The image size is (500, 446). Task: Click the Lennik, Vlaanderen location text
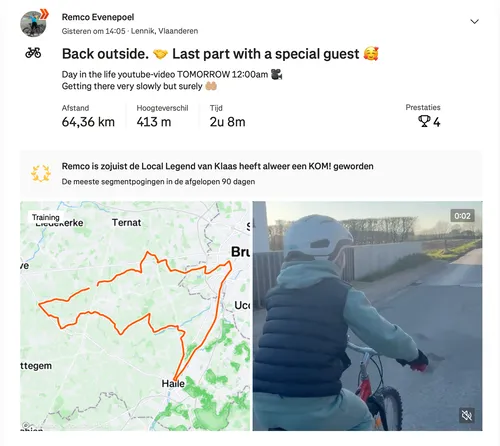(x=164, y=31)
